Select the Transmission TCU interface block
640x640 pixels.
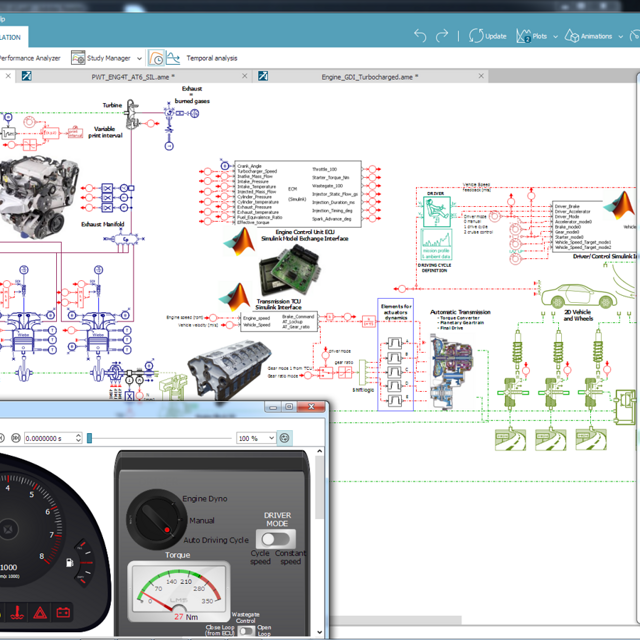(279, 321)
